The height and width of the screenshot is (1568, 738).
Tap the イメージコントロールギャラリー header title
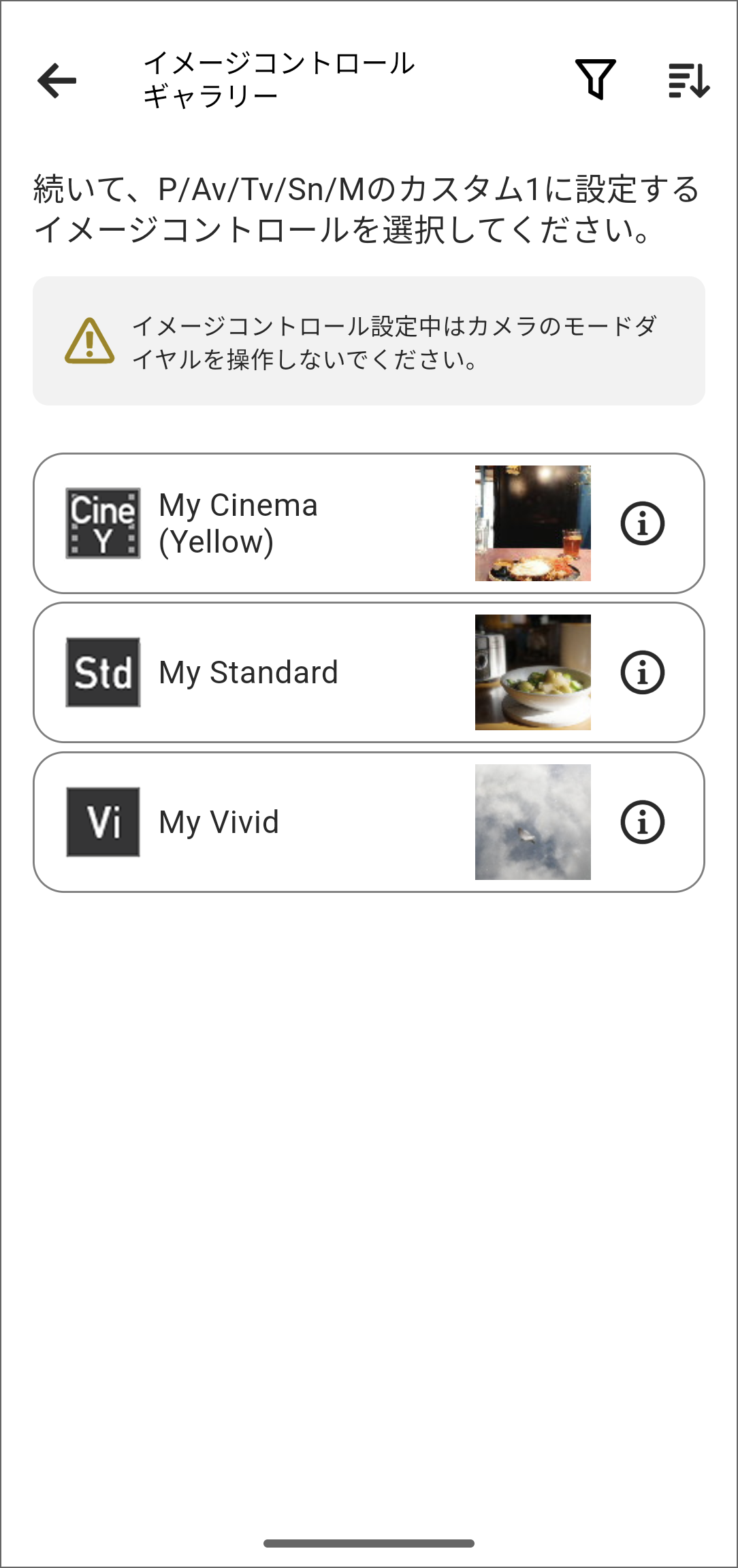point(278,80)
